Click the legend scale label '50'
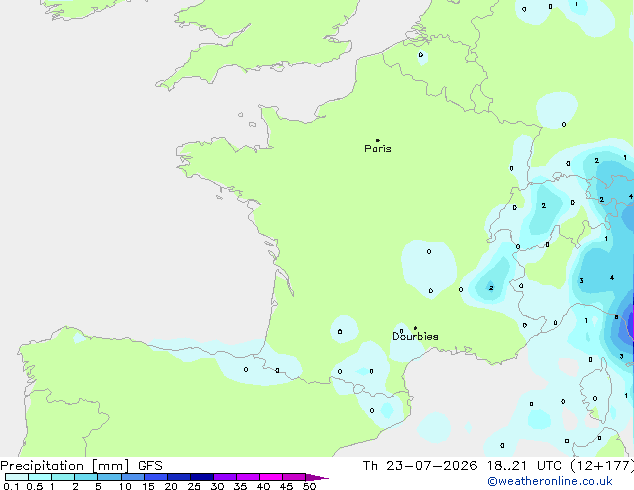The height and width of the screenshot is (490, 634). (x=309, y=486)
